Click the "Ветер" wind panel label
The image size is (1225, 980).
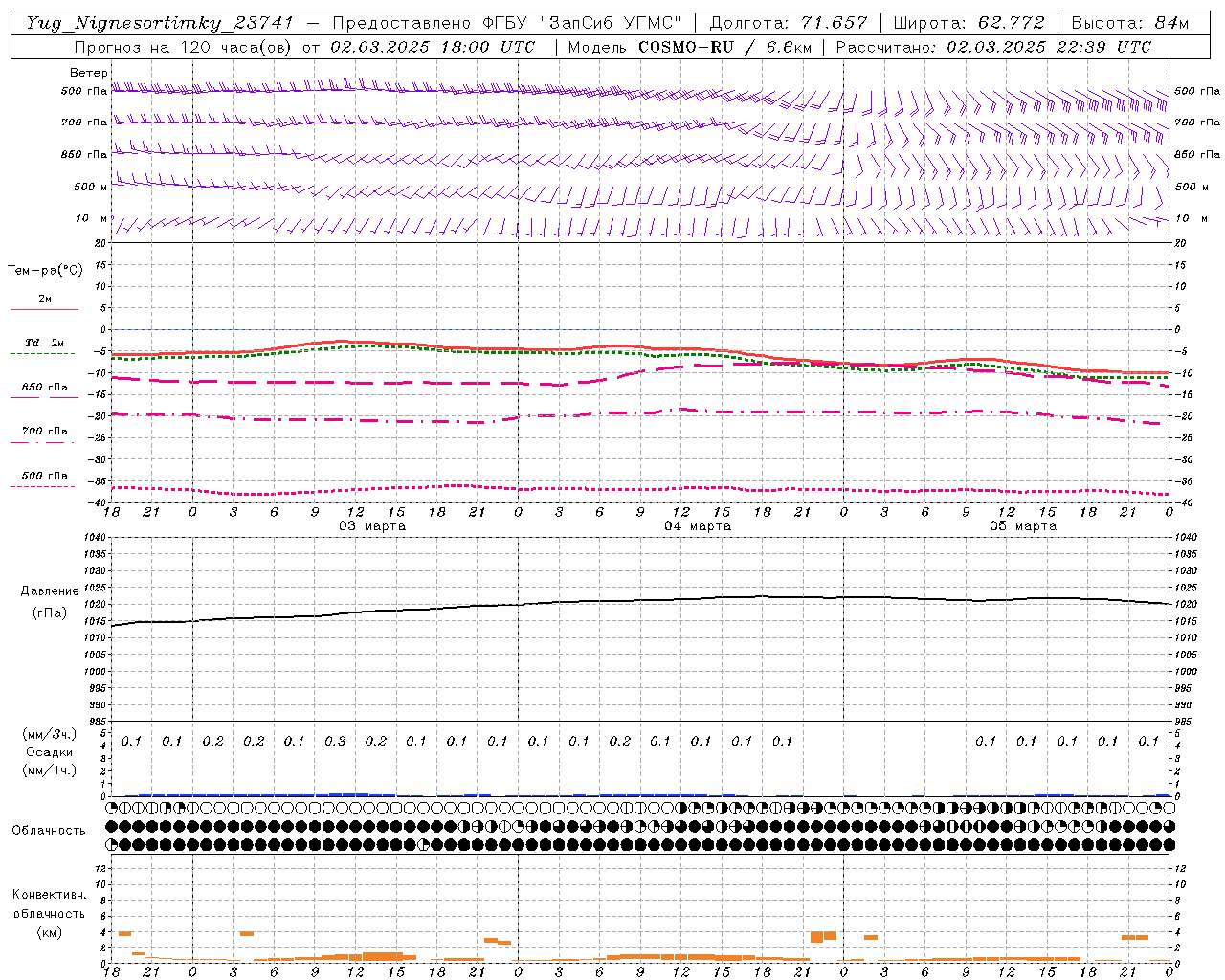coord(89,73)
